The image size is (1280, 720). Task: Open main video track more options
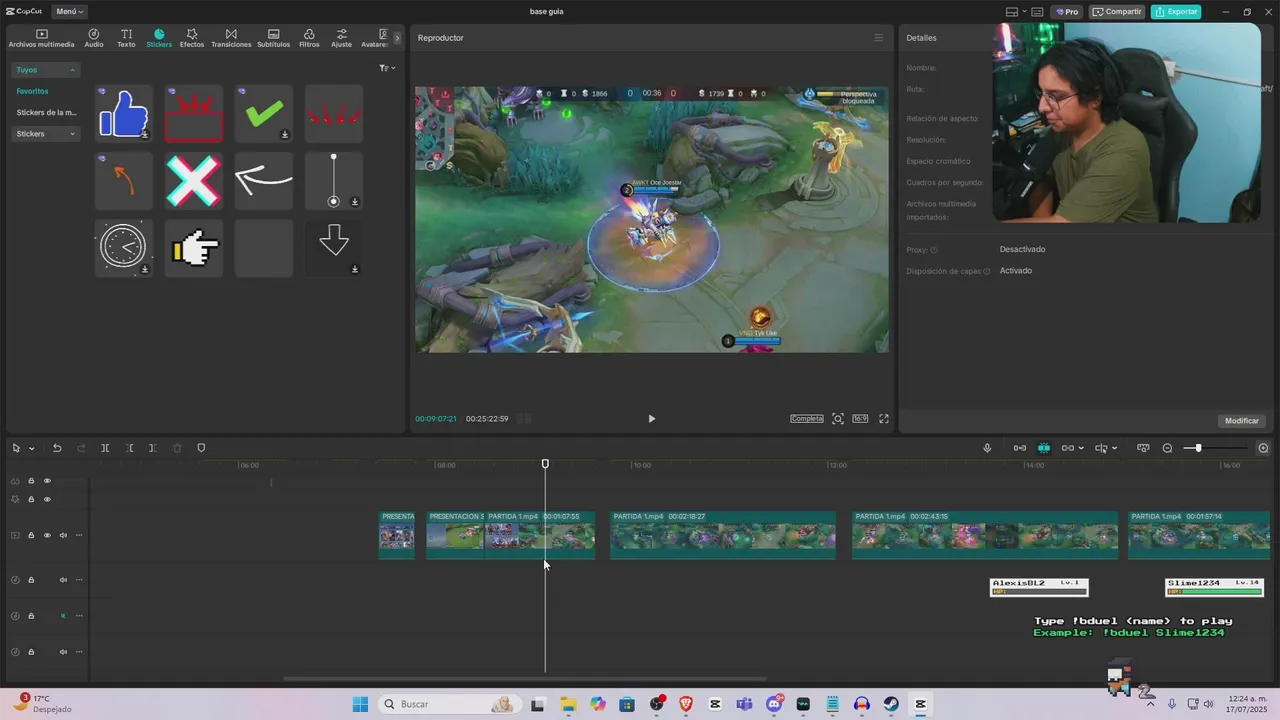[79, 535]
